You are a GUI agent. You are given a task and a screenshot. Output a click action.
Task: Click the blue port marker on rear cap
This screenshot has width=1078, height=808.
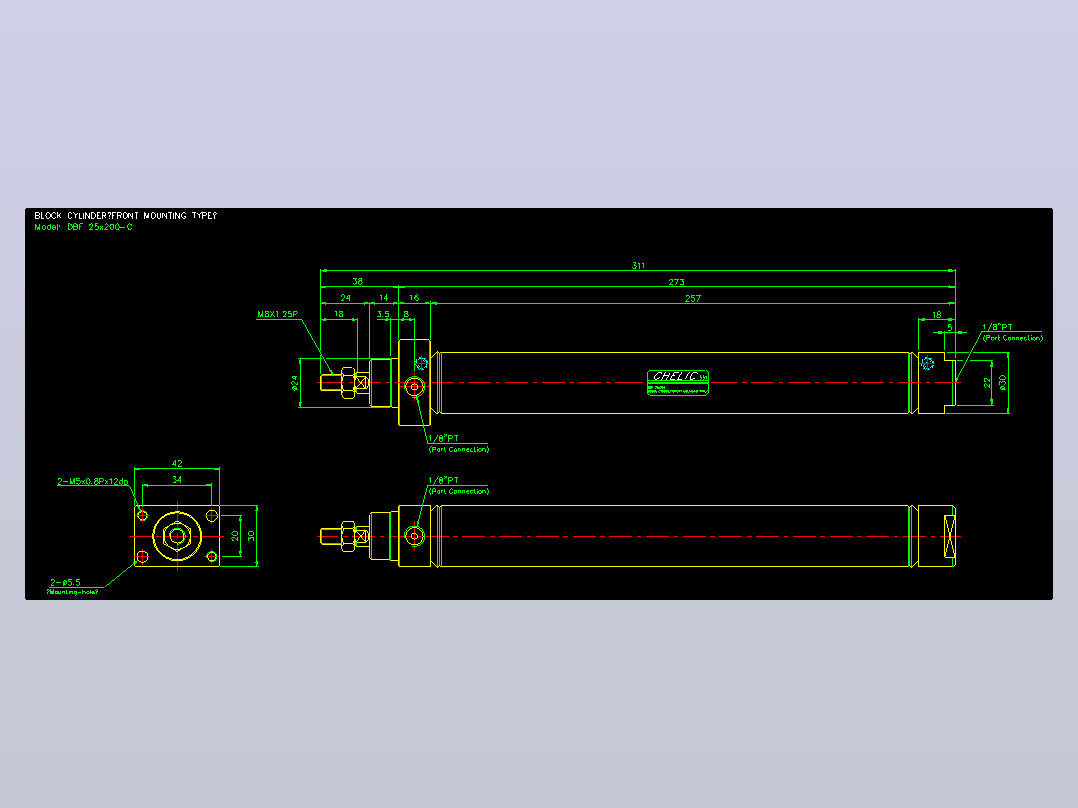tap(927, 363)
